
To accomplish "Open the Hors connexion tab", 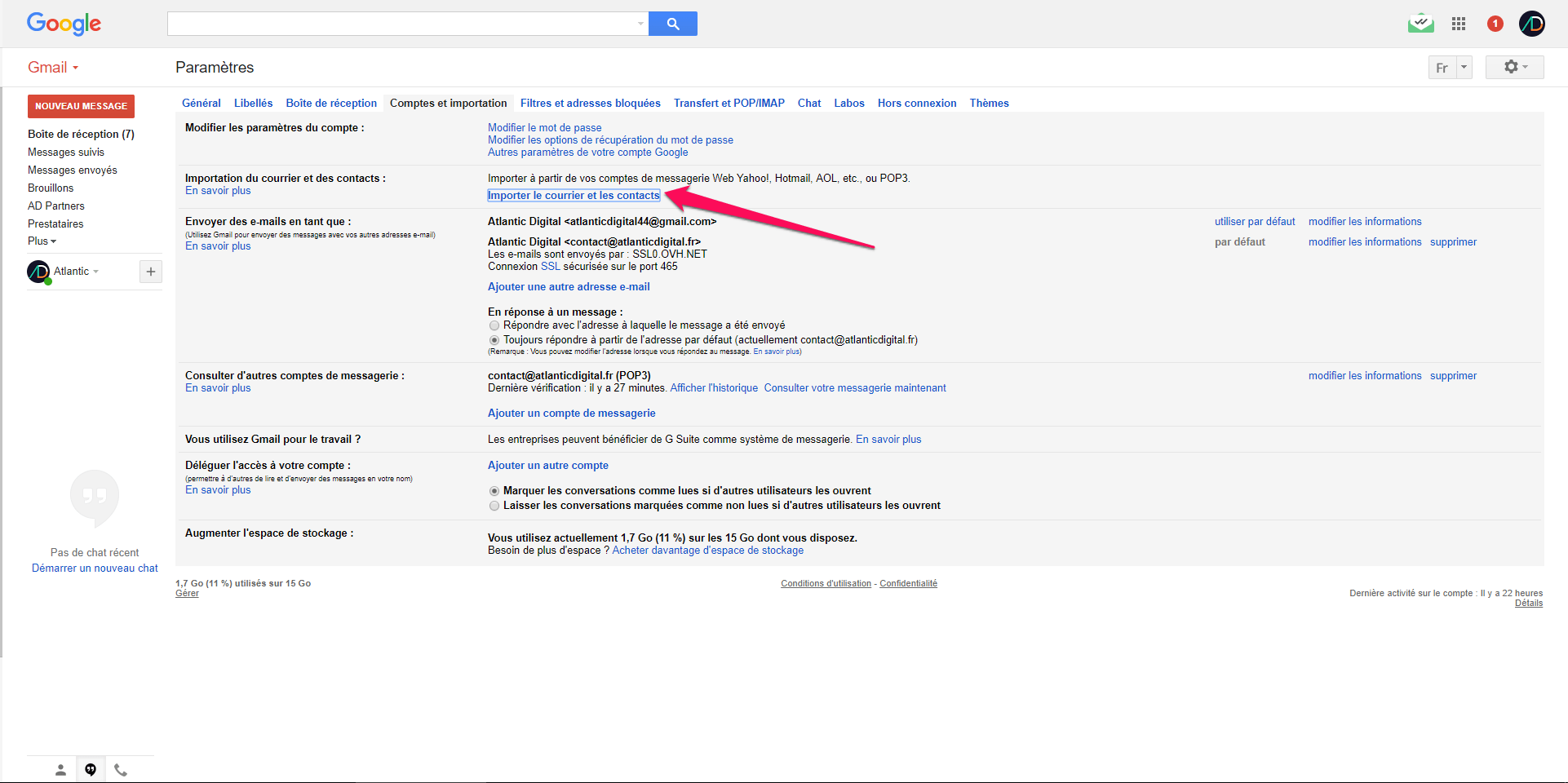I will (x=917, y=103).
